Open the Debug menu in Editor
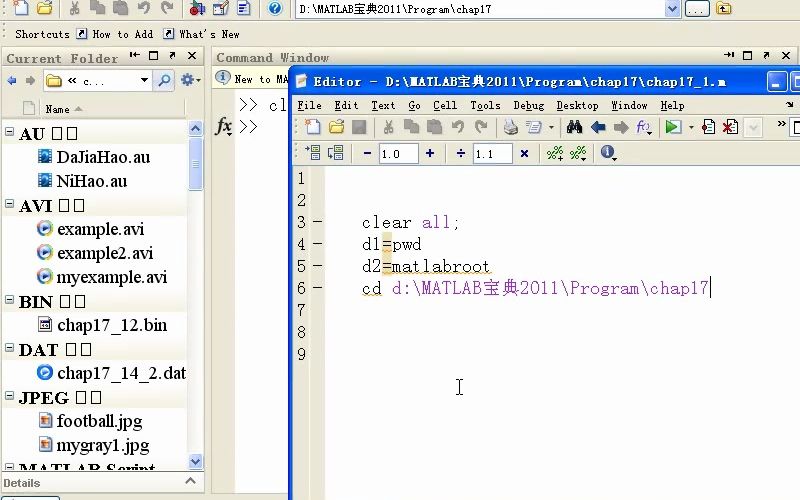 pos(529,105)
